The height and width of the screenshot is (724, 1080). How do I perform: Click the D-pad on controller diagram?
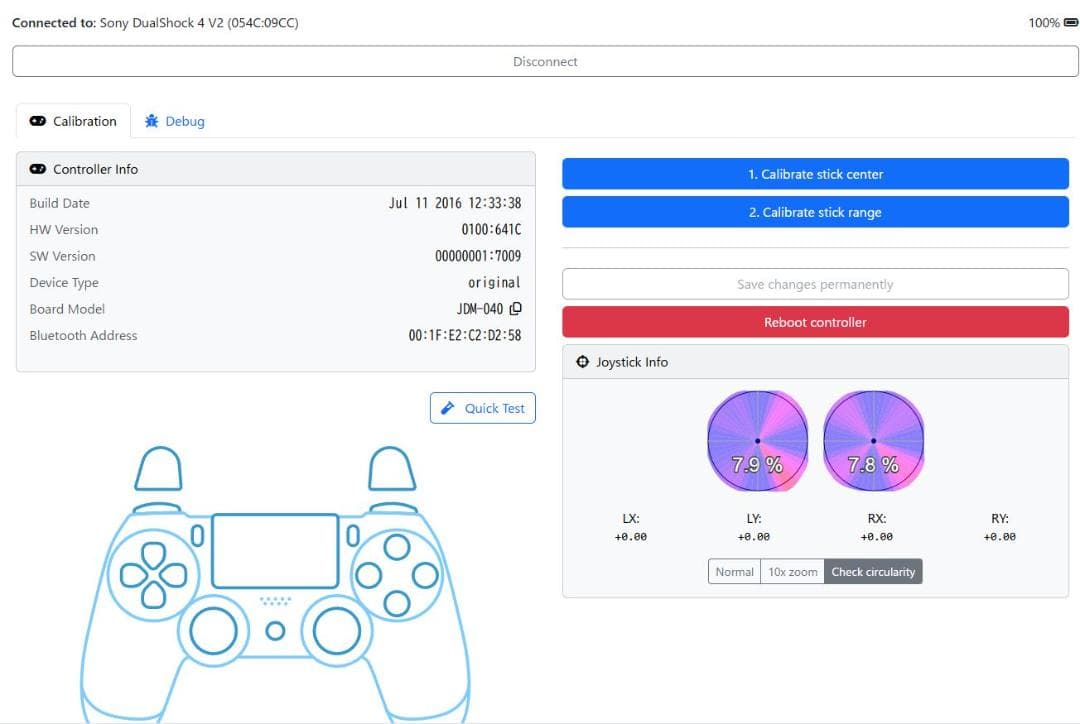click(153, 575)
